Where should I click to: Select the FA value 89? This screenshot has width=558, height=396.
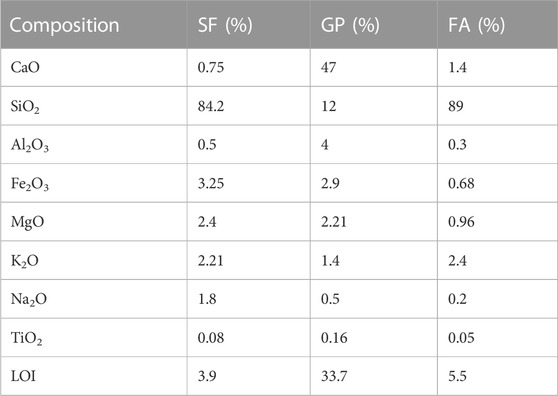[x=456, y=106]
